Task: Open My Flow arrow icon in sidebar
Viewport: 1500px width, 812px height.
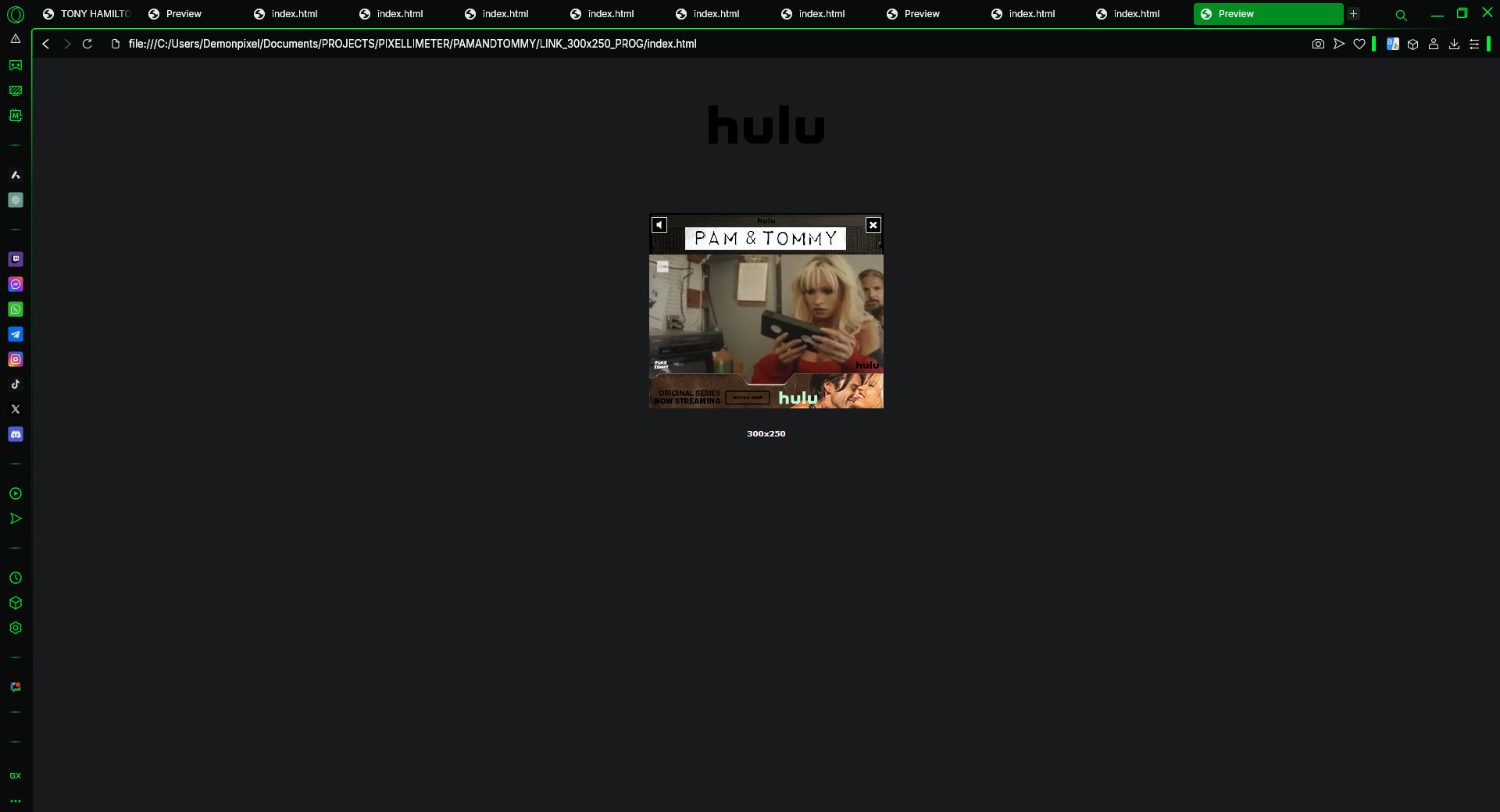Action: 16,518
